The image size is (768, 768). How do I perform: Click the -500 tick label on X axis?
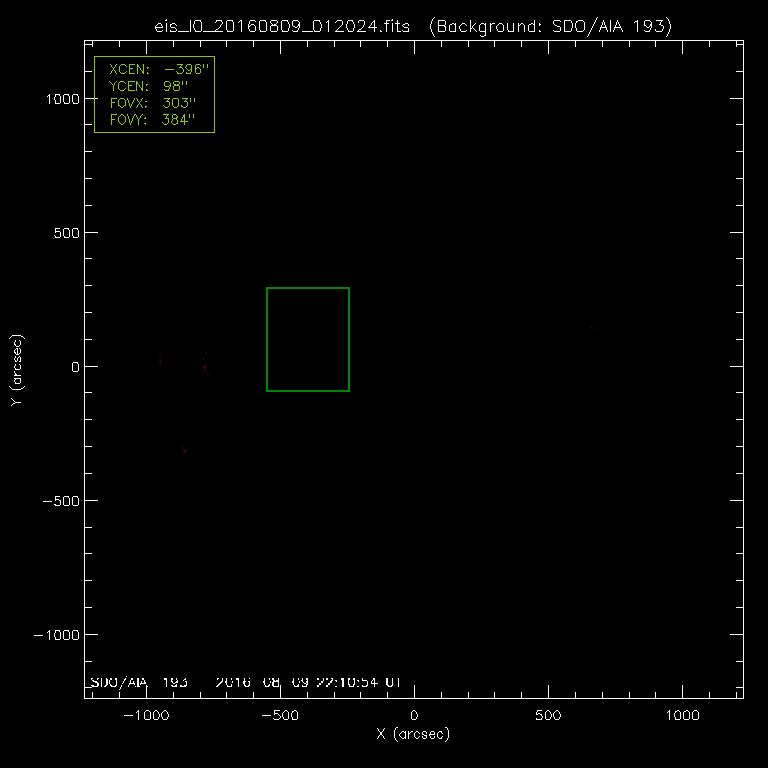pos(280,716)
